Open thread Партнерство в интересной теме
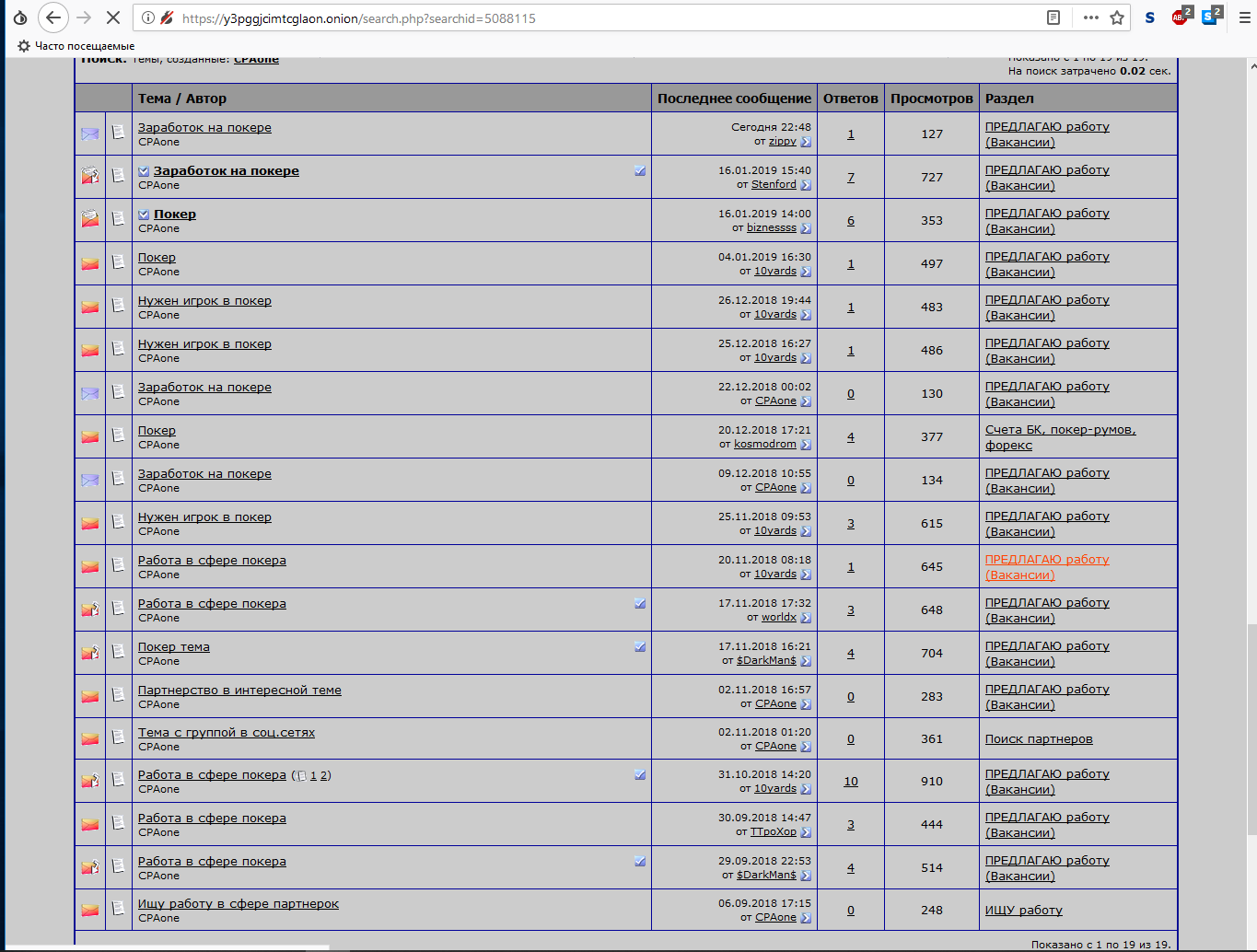The image size is (1257, 952). 239,690
